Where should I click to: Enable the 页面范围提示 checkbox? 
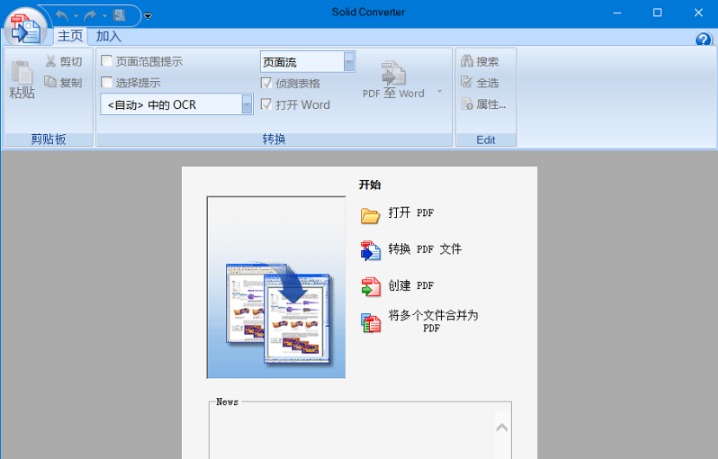tap(107, 61)
